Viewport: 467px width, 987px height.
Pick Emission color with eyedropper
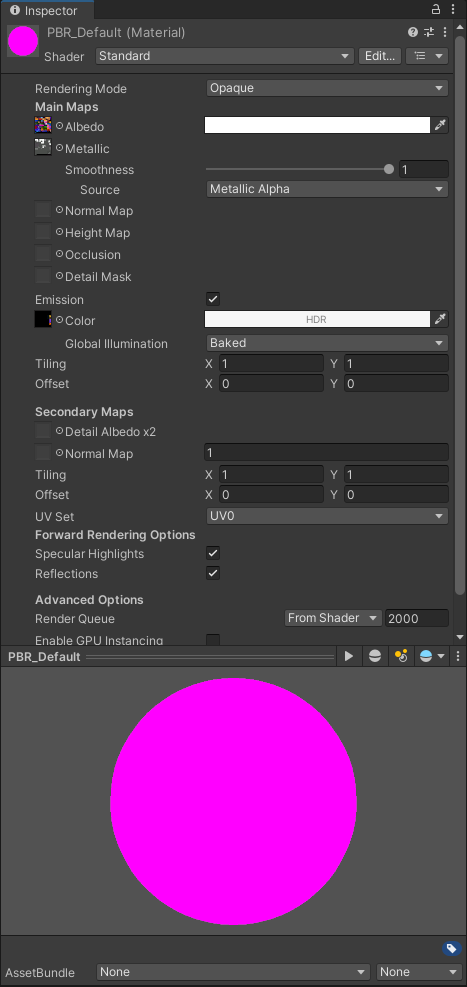click(441, 319)
